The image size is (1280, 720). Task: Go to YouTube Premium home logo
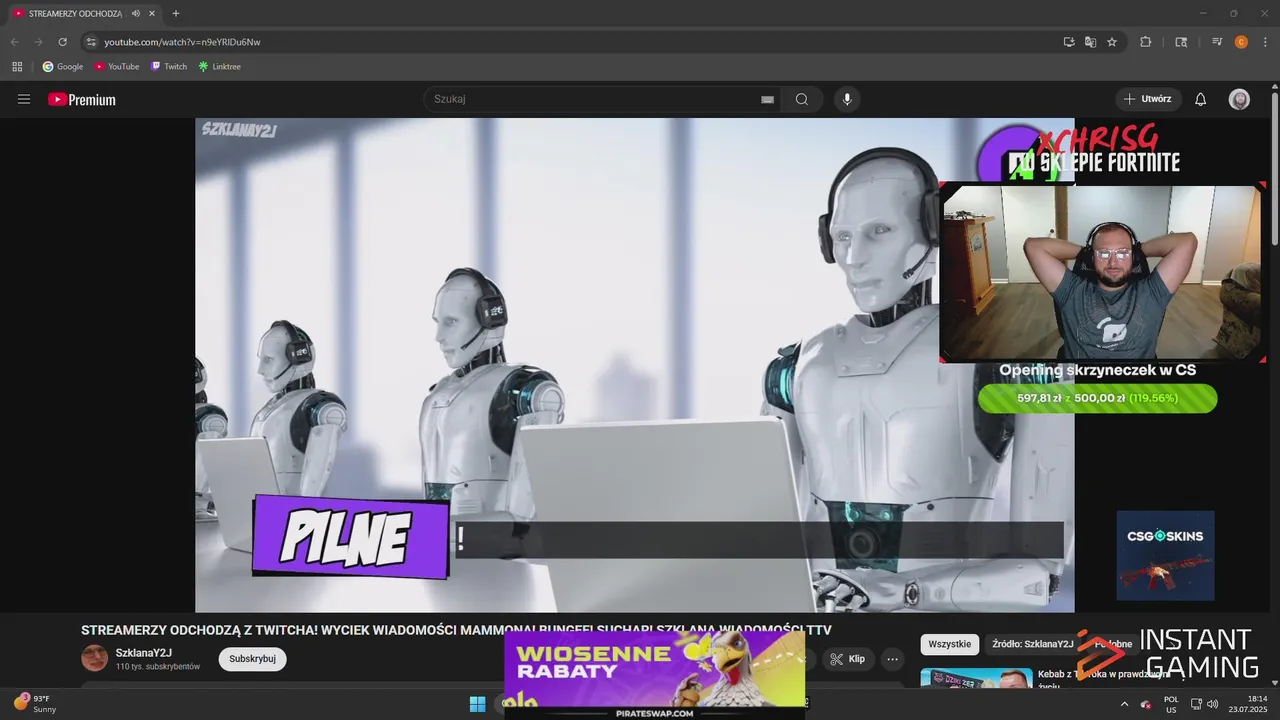pyautogui.click(x=82, y=99)
